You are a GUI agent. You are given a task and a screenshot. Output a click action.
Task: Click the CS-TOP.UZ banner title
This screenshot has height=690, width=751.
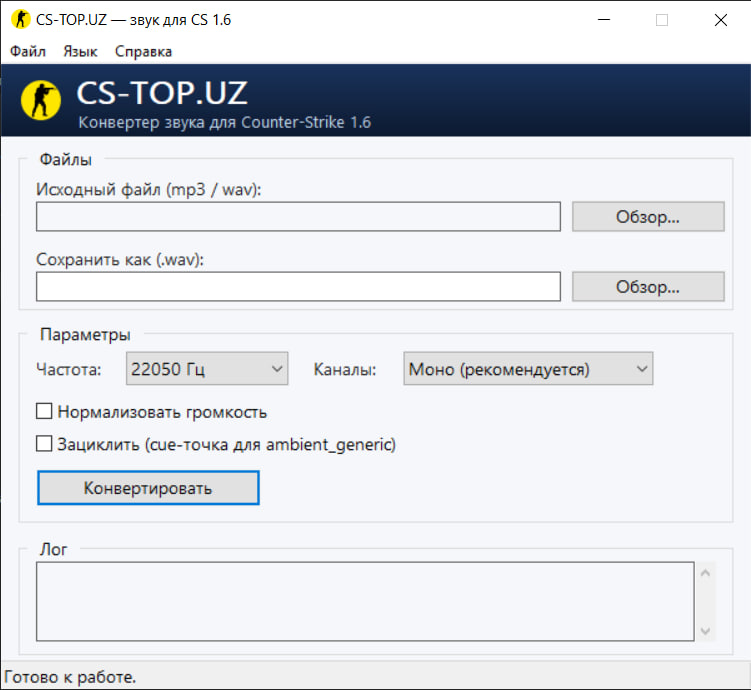point(162,92)
